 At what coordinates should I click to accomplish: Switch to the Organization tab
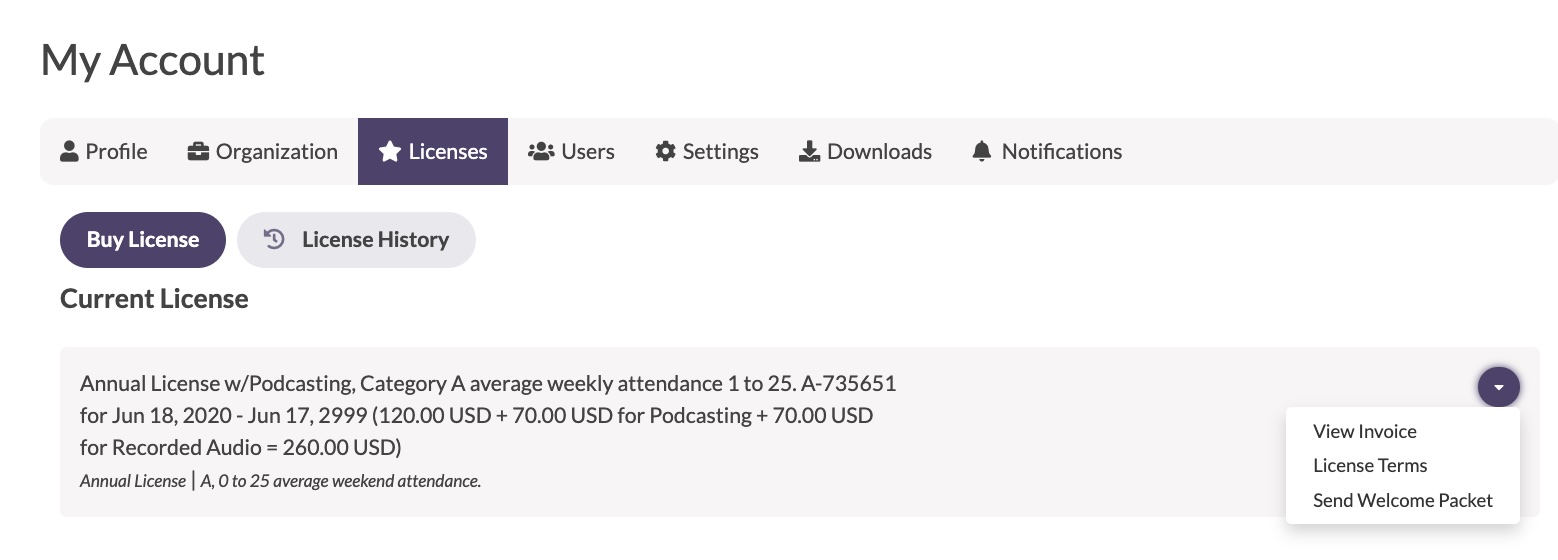pyautogui.click(x=263, y=151)
